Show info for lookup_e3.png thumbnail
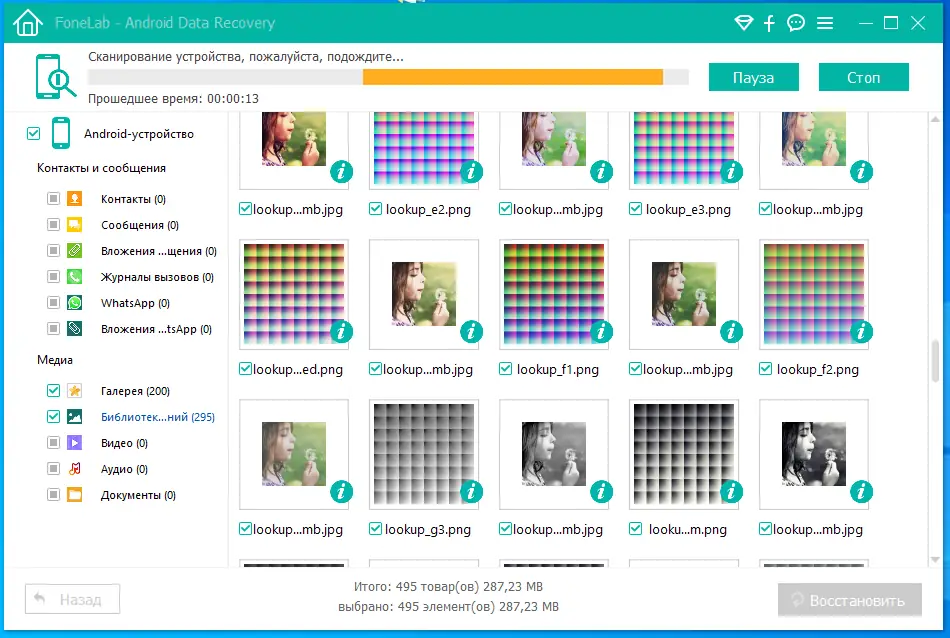 click(x=731, y=172)
